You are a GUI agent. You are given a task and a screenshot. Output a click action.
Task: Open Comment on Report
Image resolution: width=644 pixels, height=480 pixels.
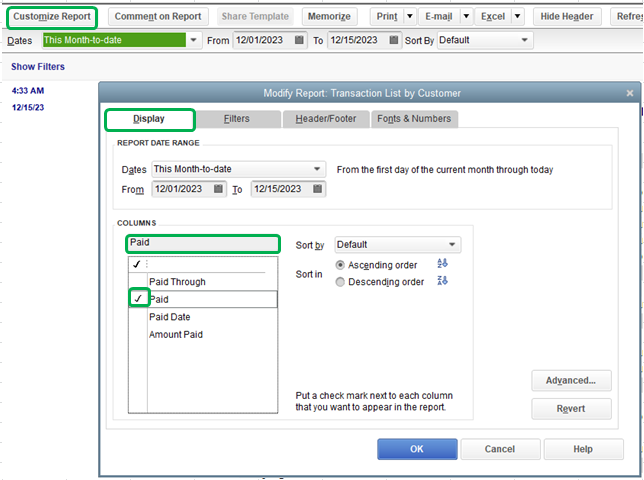(x=158, y=17)
